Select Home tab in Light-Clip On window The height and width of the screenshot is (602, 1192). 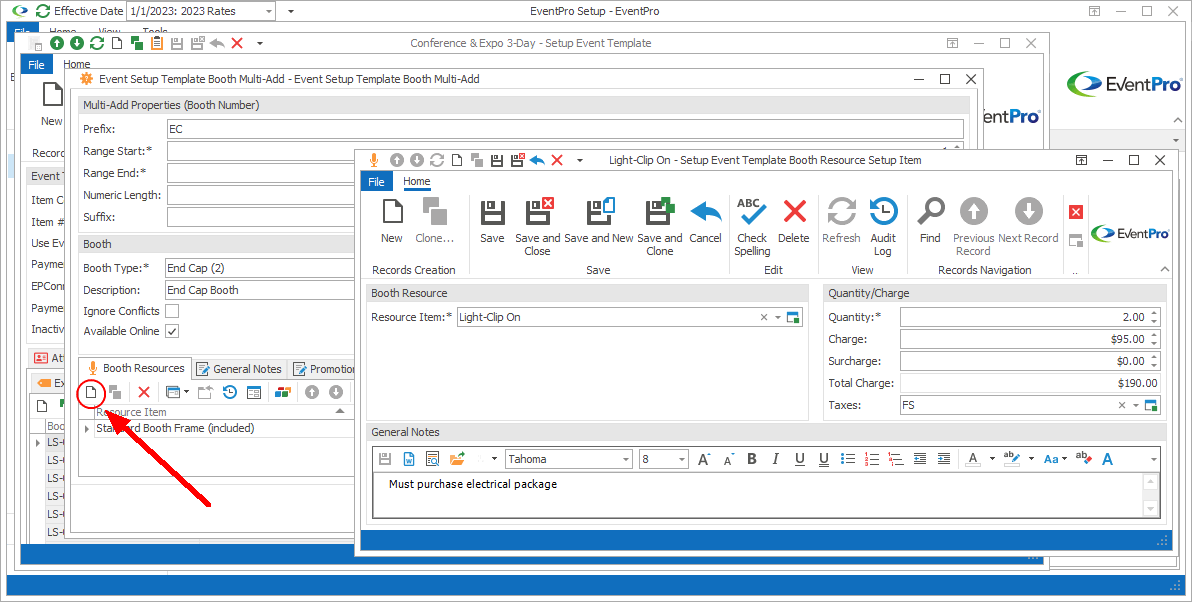click(x=417, y=182)
